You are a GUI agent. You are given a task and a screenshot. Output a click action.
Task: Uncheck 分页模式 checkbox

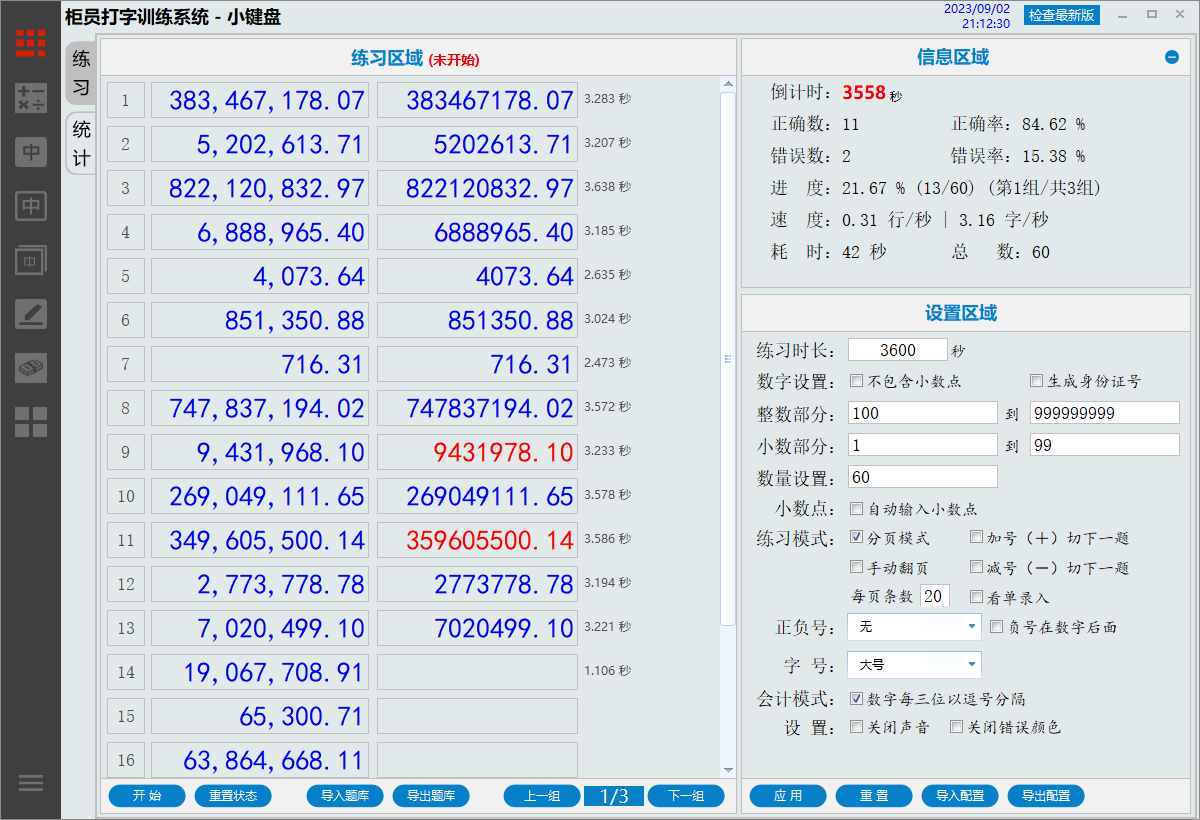(857, 537)
